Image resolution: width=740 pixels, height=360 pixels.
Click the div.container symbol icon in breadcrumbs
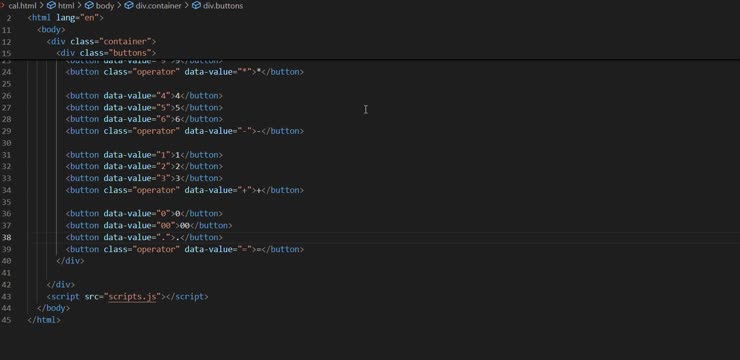pos(129,6)
